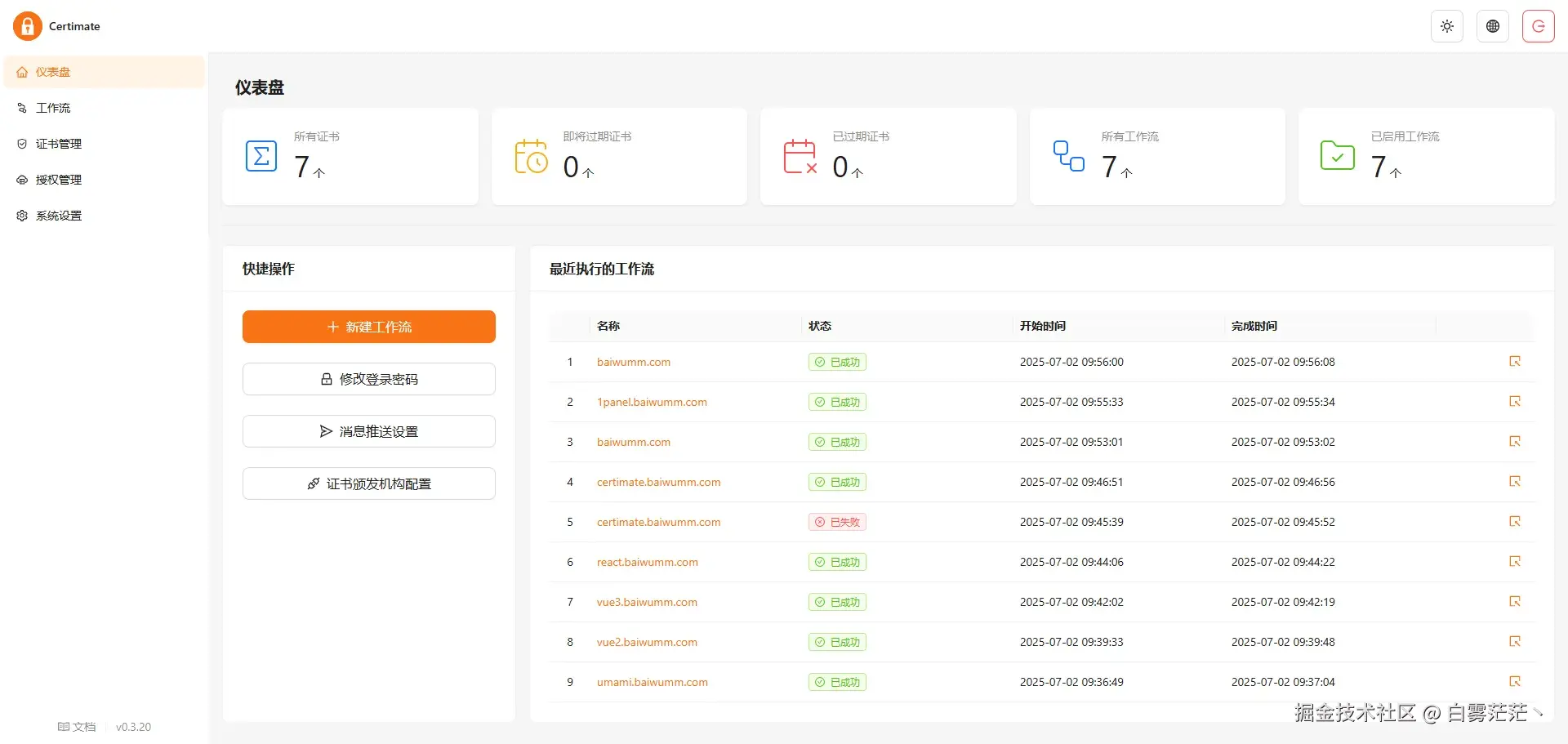
Task: Click the 开始时间 column header
Action: coord(1043,326)
